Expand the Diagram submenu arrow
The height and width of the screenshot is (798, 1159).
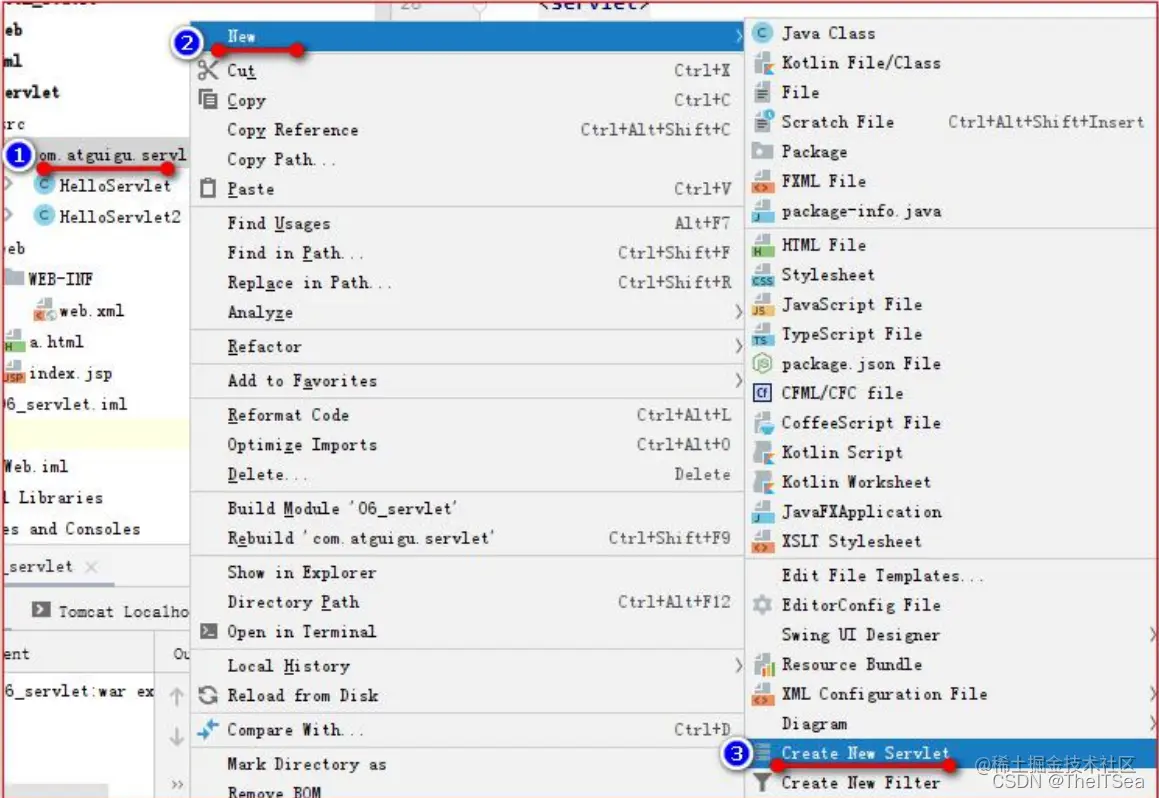tap(1152, 724)
